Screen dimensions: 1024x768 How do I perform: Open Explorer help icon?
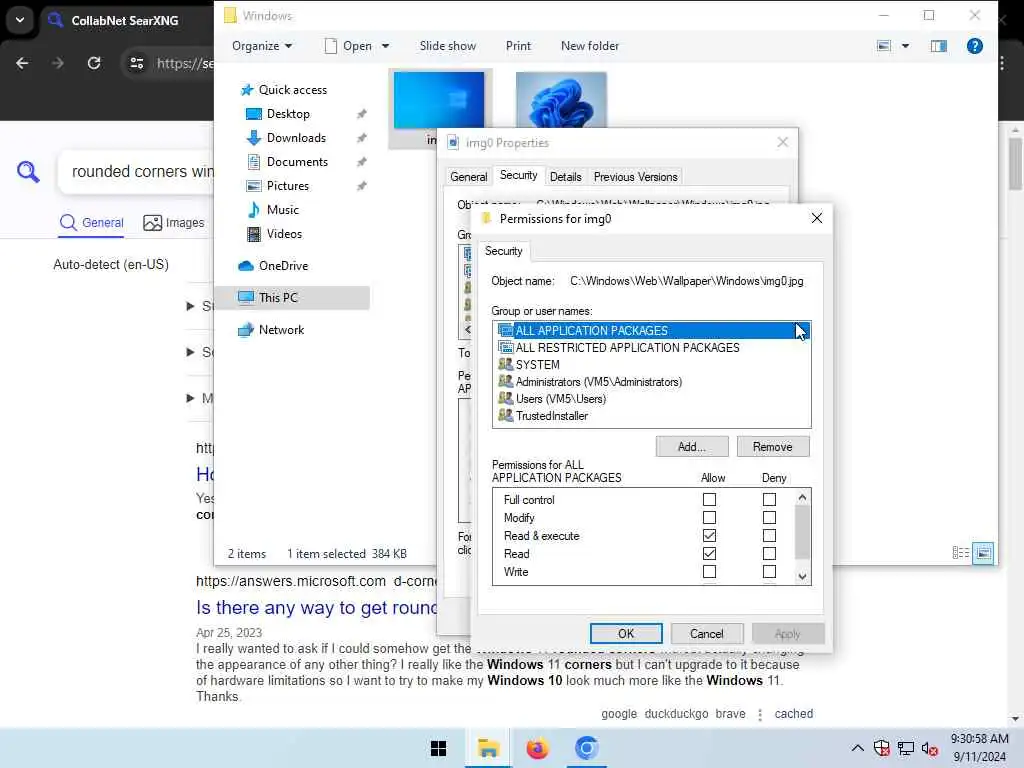tap(974, 46)
